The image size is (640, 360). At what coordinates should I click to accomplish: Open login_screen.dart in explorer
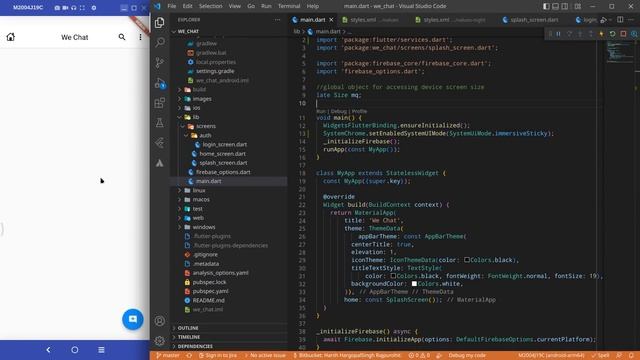coord(224,144)
